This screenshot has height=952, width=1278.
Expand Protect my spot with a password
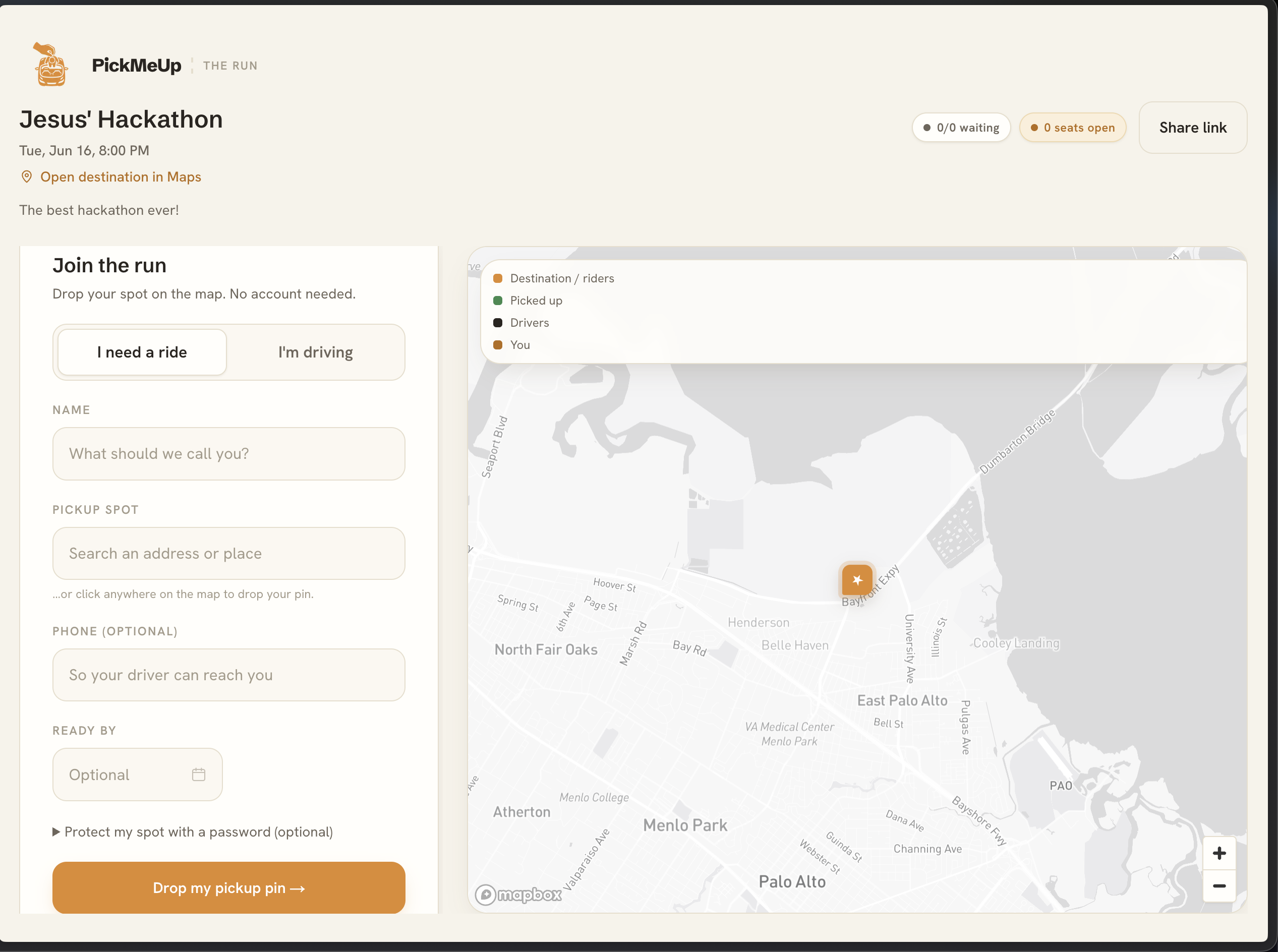[x=193, y=832]
